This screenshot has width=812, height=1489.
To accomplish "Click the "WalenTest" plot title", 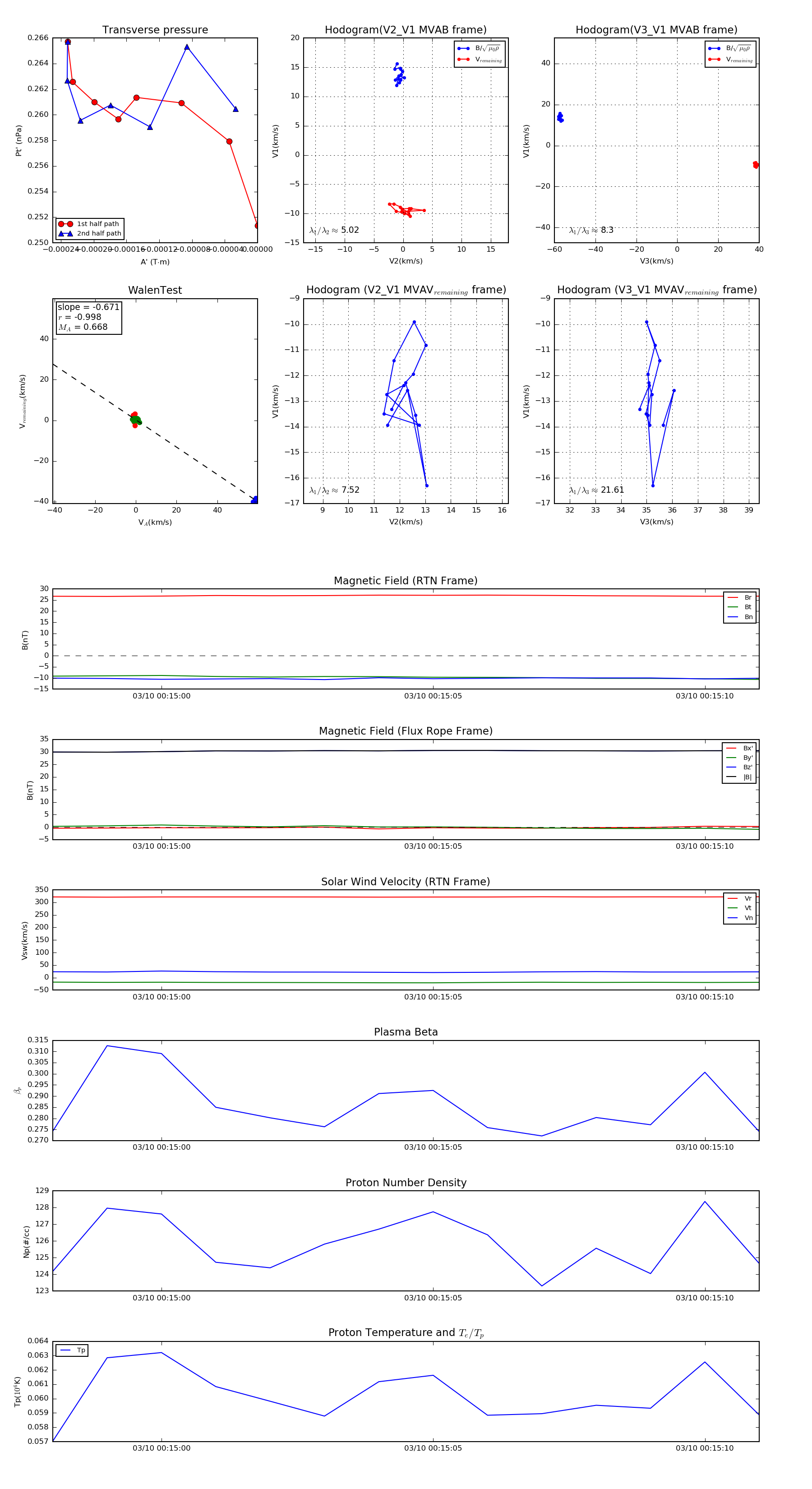I will tap(155, 290).
